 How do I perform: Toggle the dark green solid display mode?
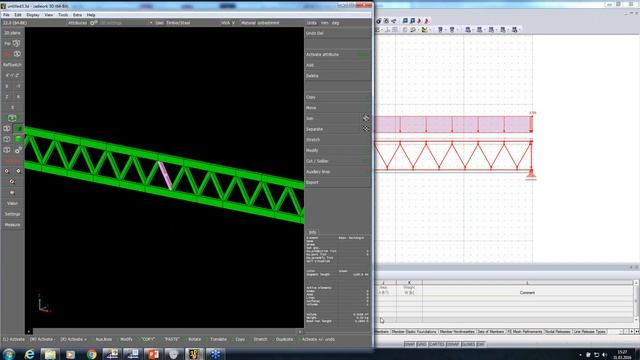click(x=18, y=129)
